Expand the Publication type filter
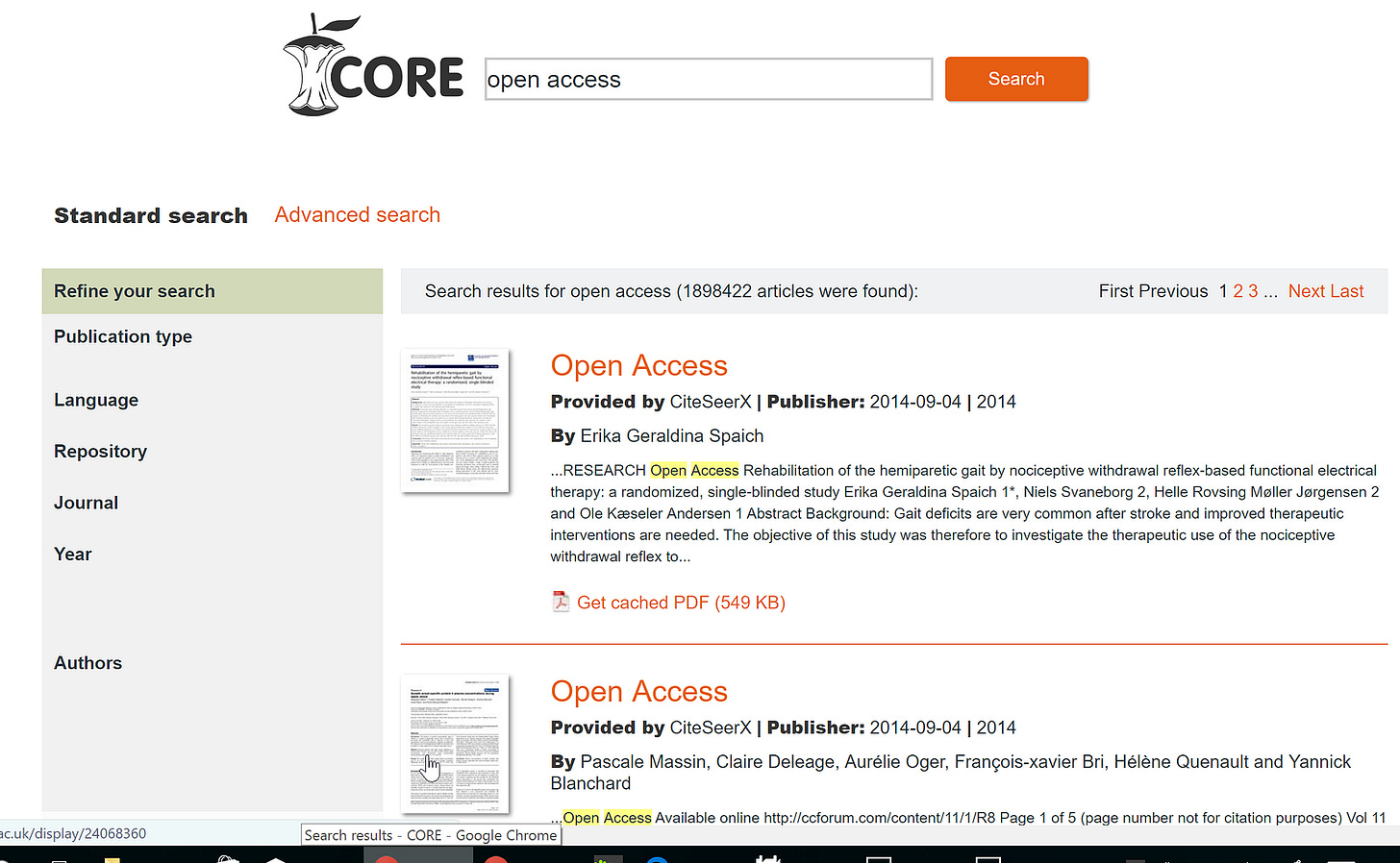The height and width of the screenshot is (863, 1400). click(x=123, y=336)
